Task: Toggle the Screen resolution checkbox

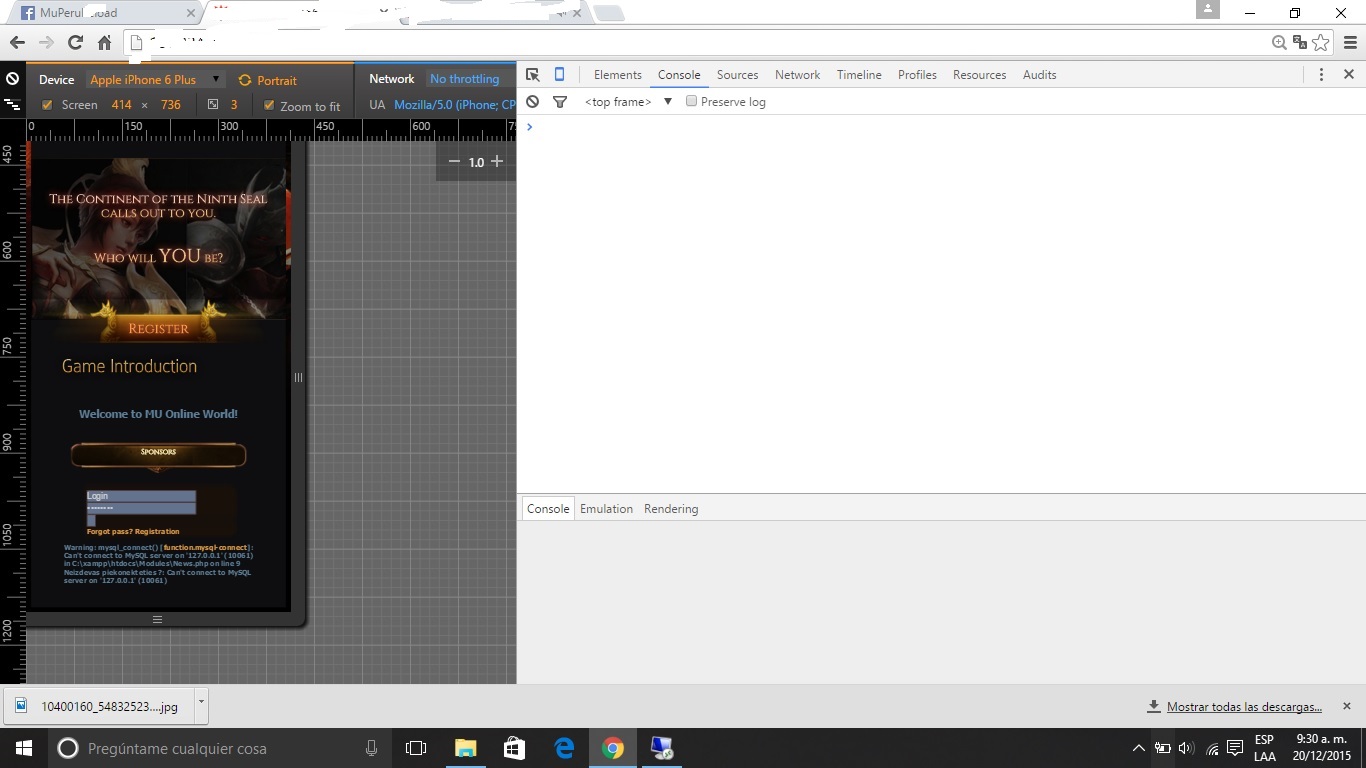Action: pos(47,105)
